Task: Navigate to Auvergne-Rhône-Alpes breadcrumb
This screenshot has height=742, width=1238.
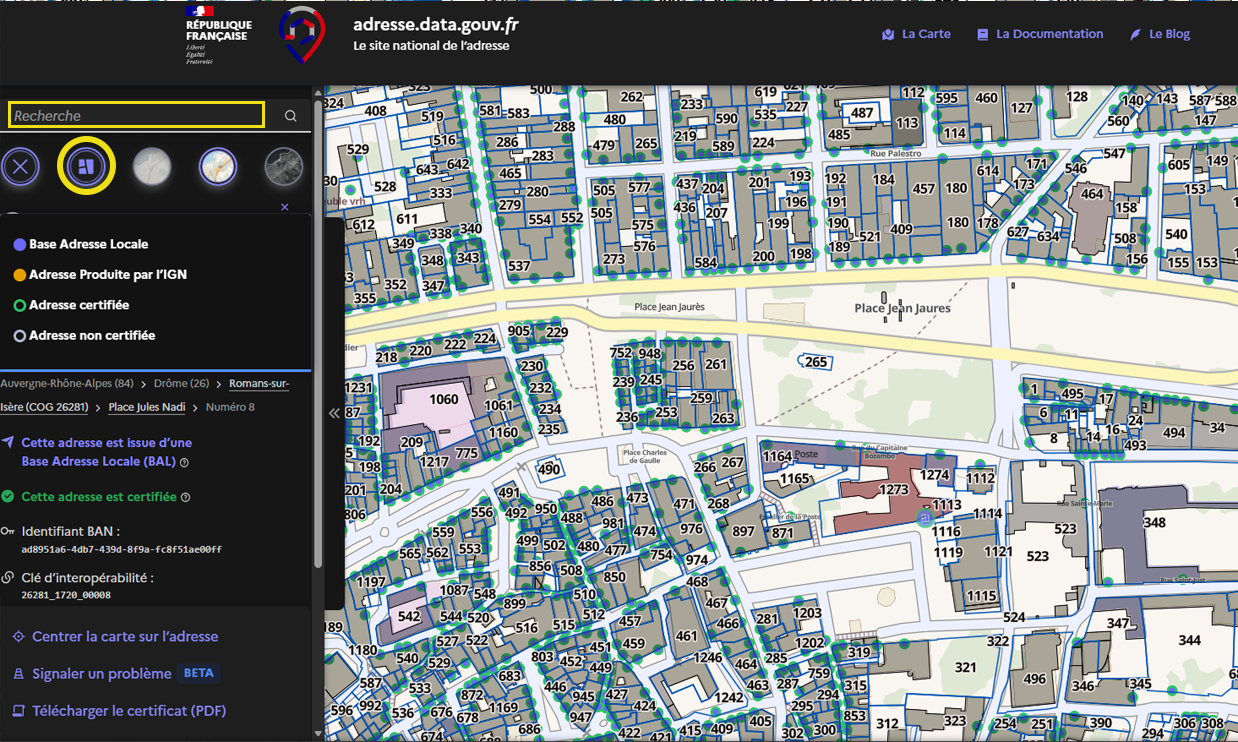Action: (x=67, y=384)
